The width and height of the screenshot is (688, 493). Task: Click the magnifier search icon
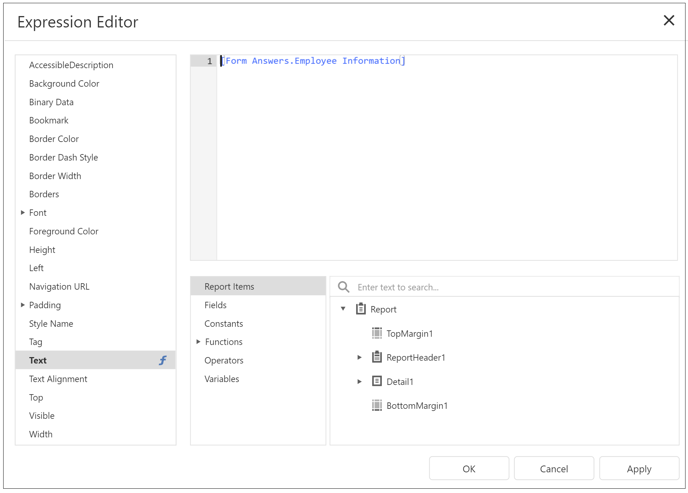[344, 287]
